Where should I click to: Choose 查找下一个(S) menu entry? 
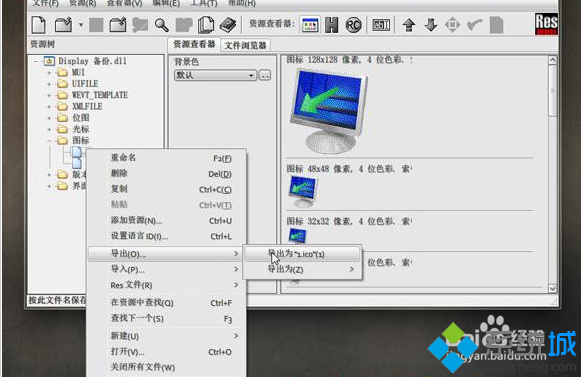(167, 318)
